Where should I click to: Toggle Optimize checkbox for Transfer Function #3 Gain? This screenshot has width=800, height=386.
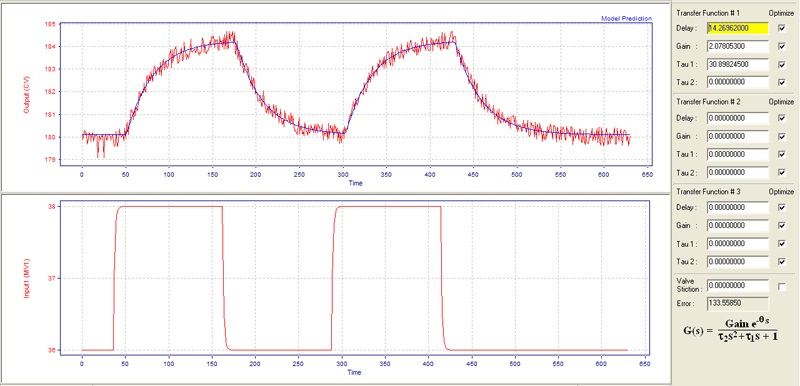click(782, 225)
